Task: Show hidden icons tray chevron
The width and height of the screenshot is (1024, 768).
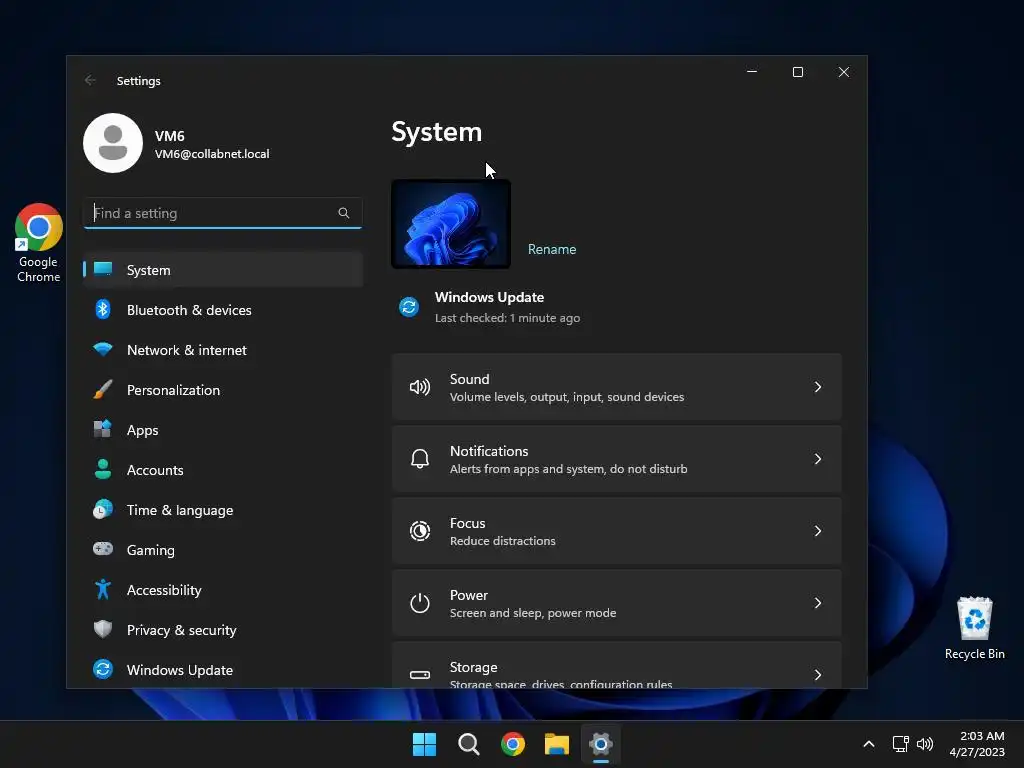Action: 869,744
